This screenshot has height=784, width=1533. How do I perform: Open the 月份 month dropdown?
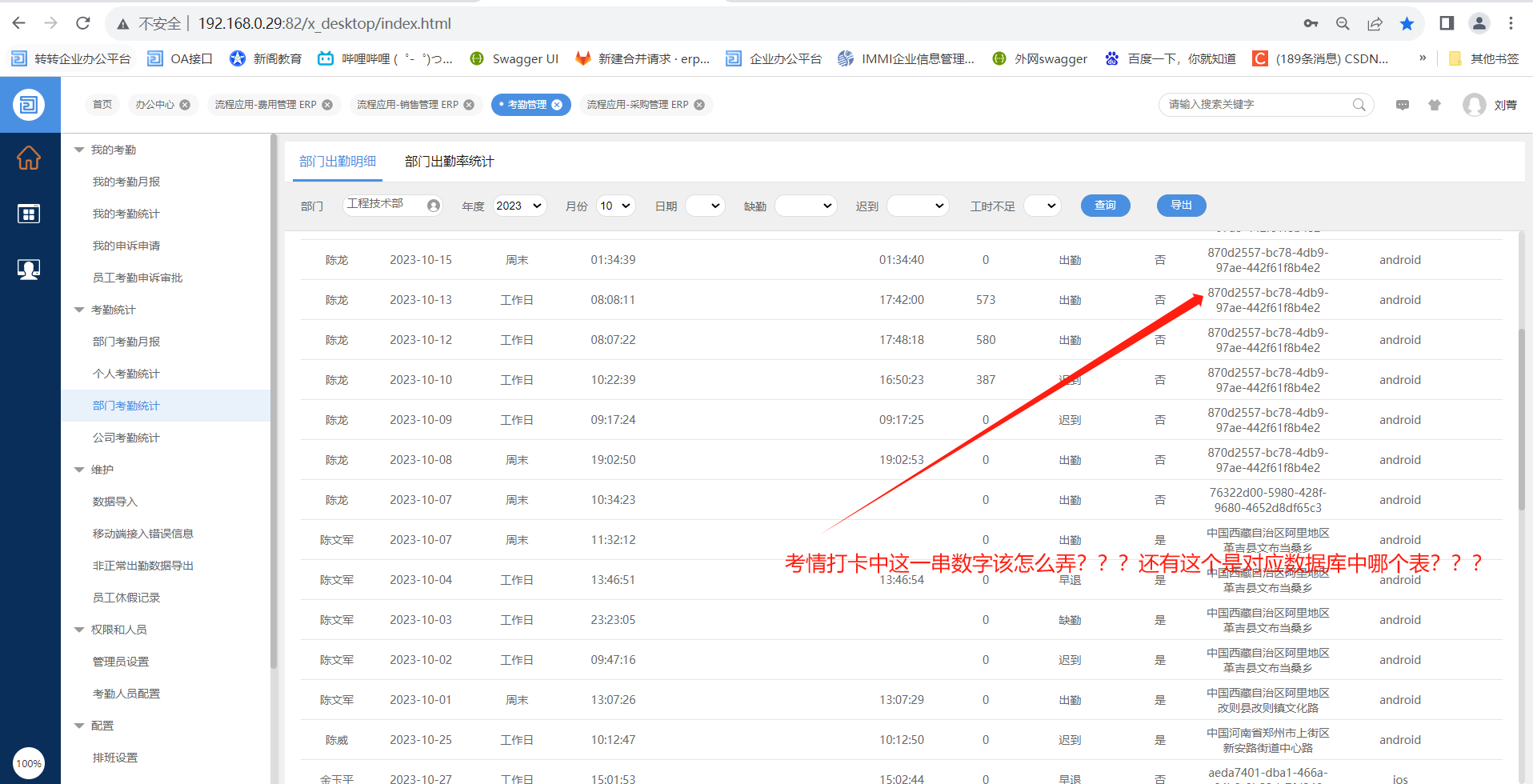tap(615, 206)
